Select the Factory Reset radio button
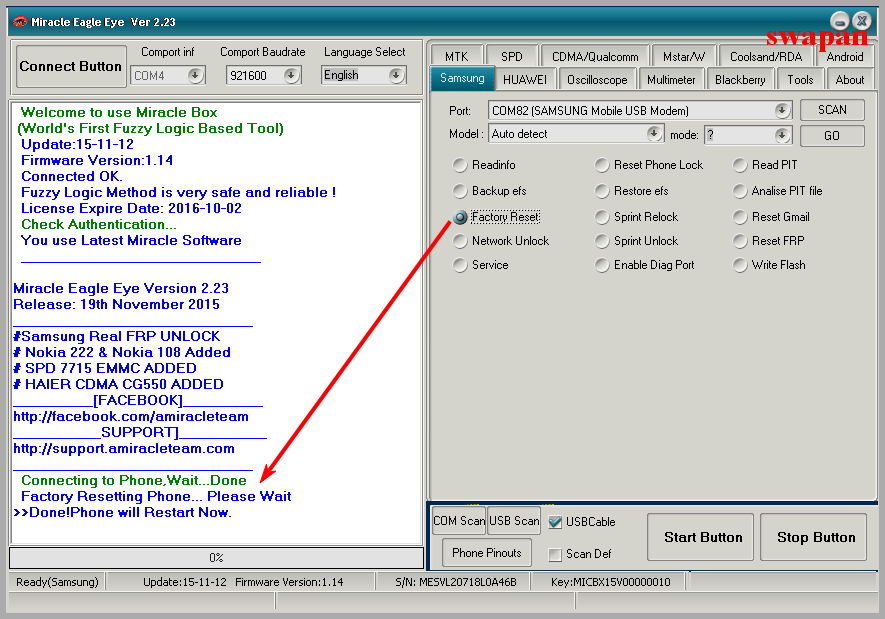Viewport: 885px width, 619px height. coord(460,217)
